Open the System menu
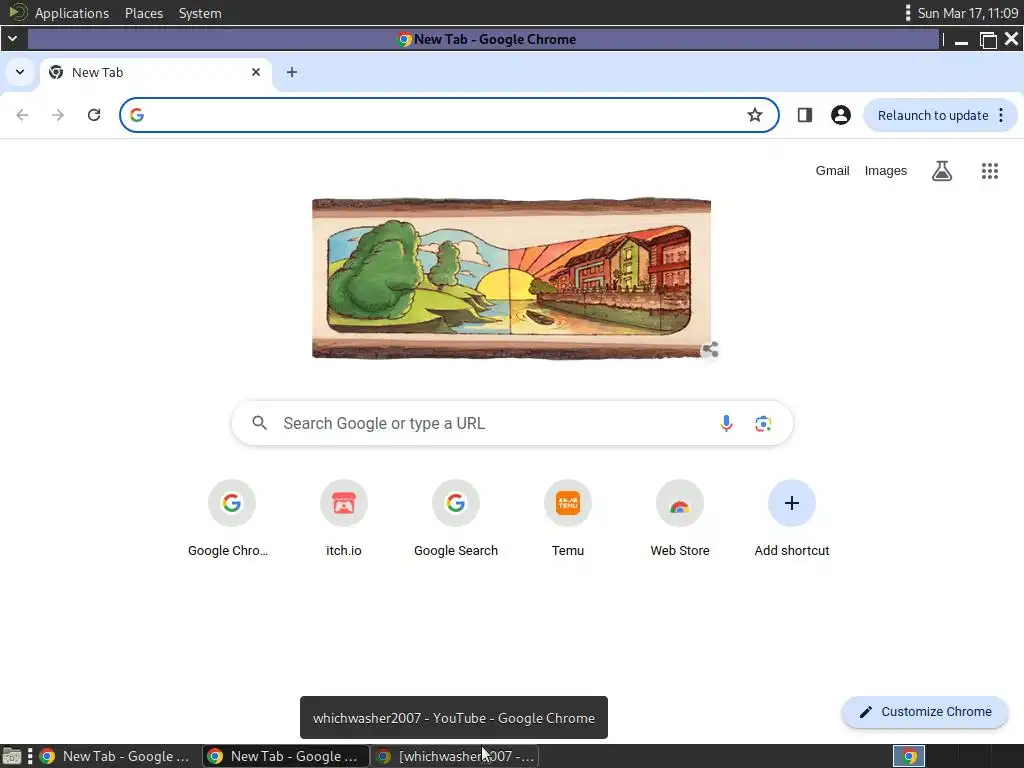Screen dimensions: 1024x768 [200, 13]
